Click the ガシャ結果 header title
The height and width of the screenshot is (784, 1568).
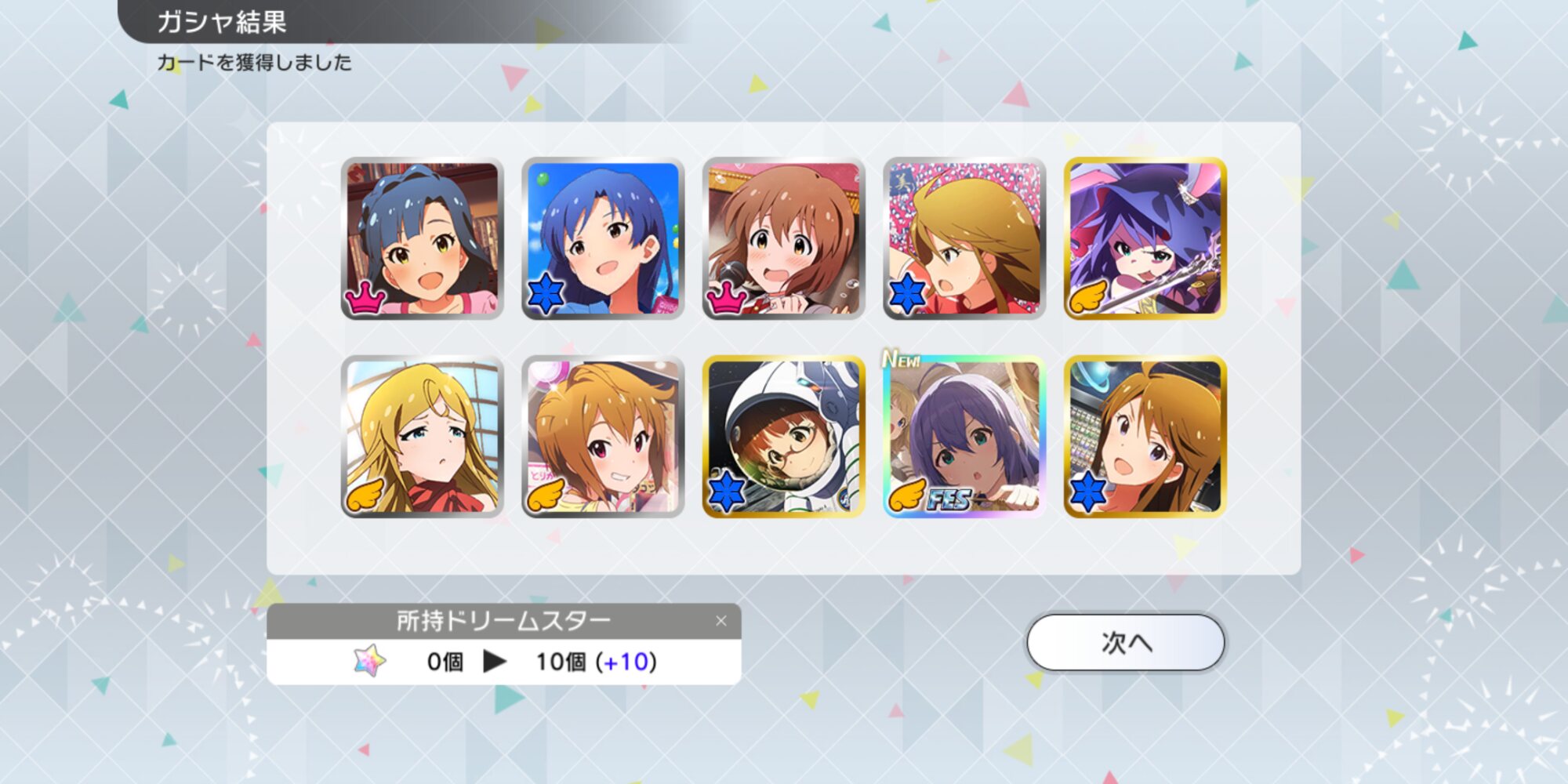tap(222, 22)
